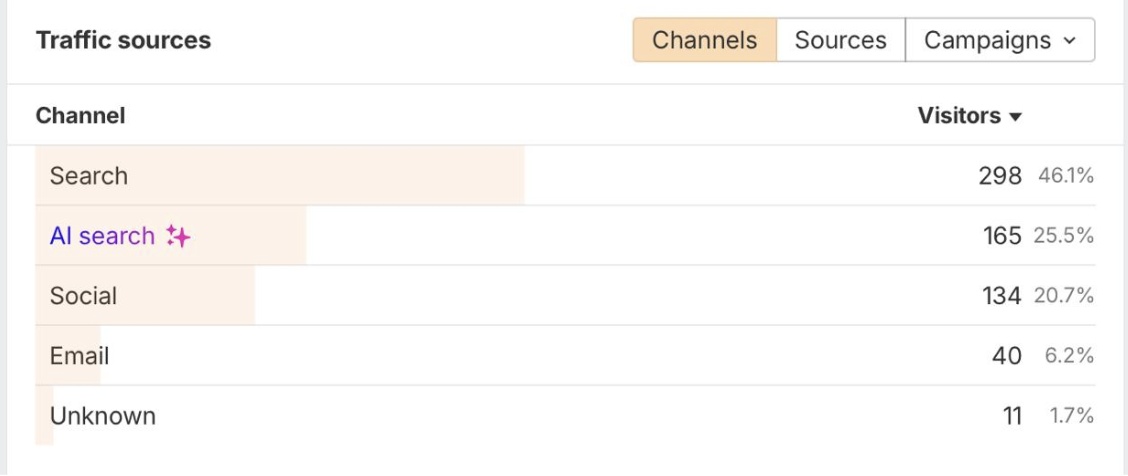Switch to the Sources tab

[x=840, y=41]
